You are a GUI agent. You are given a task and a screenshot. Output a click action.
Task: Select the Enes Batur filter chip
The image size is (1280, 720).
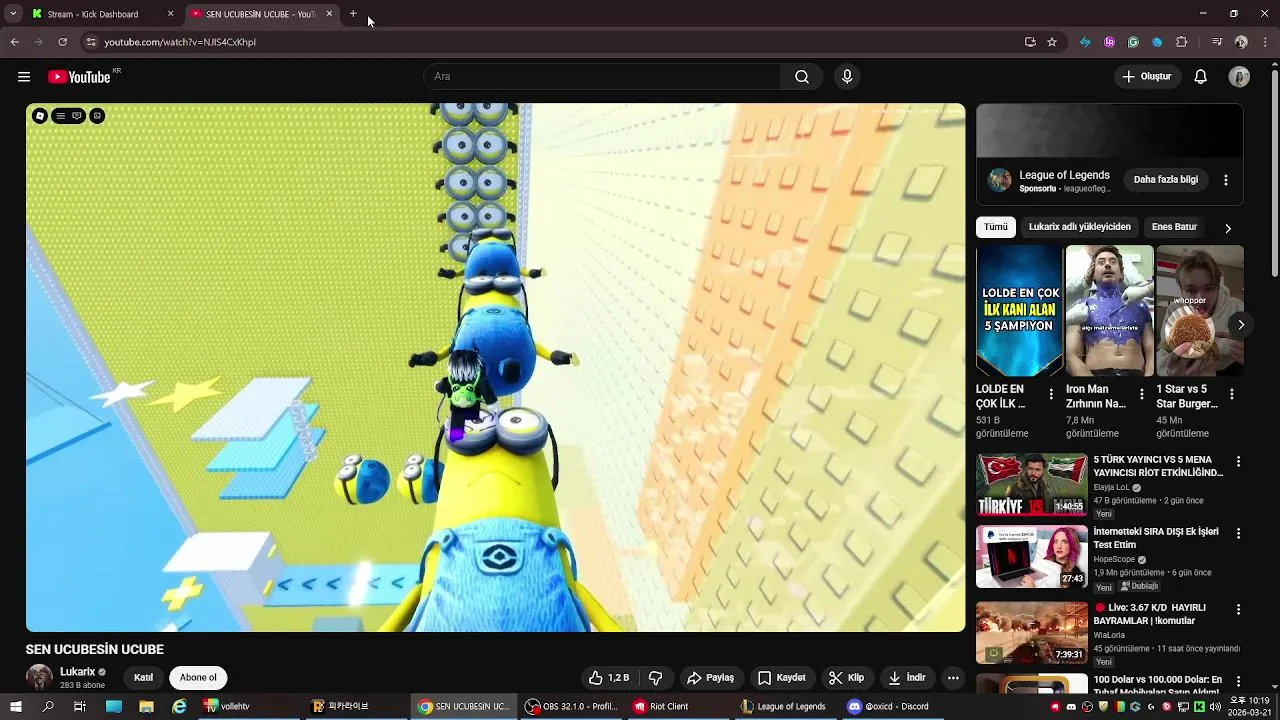pyautogui.click(x=1174, y=227)
